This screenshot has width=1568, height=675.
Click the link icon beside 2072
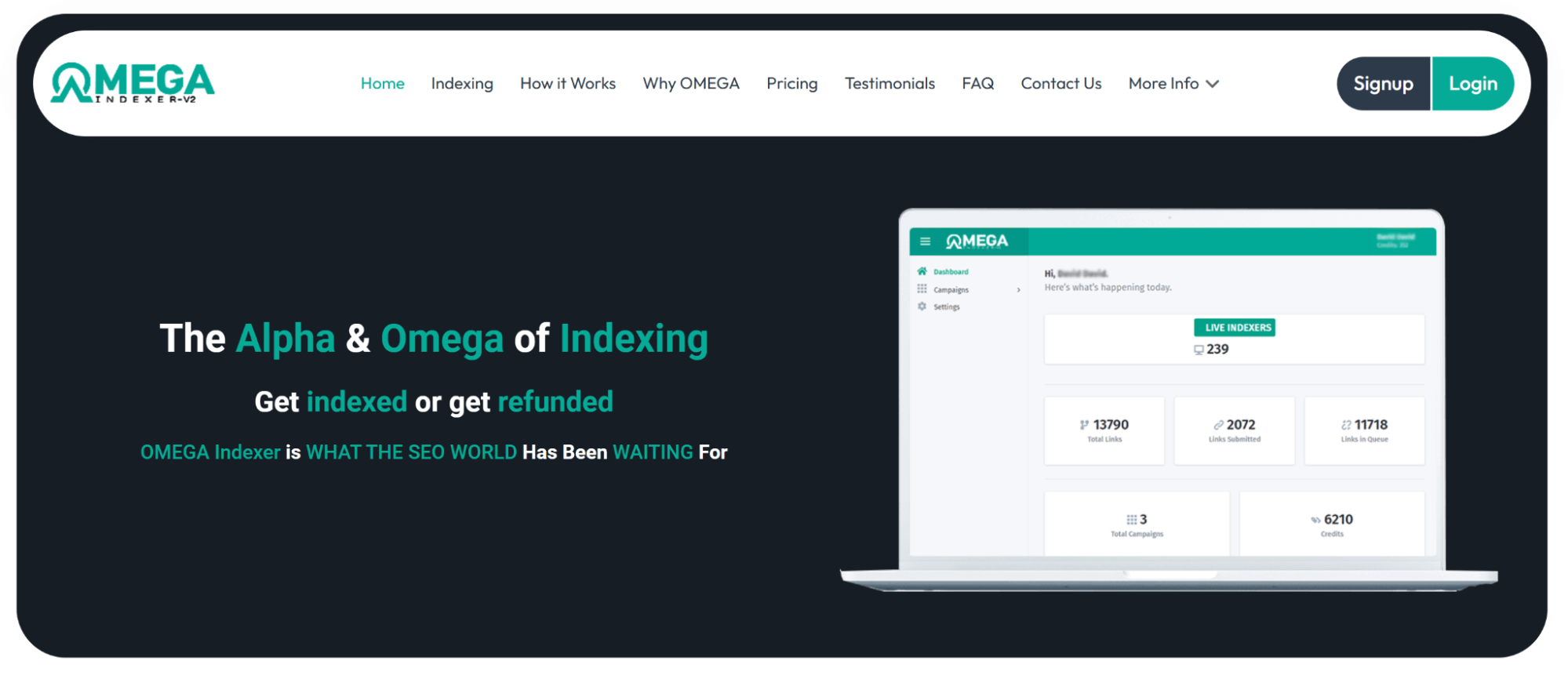click(x=1218, y=425)
